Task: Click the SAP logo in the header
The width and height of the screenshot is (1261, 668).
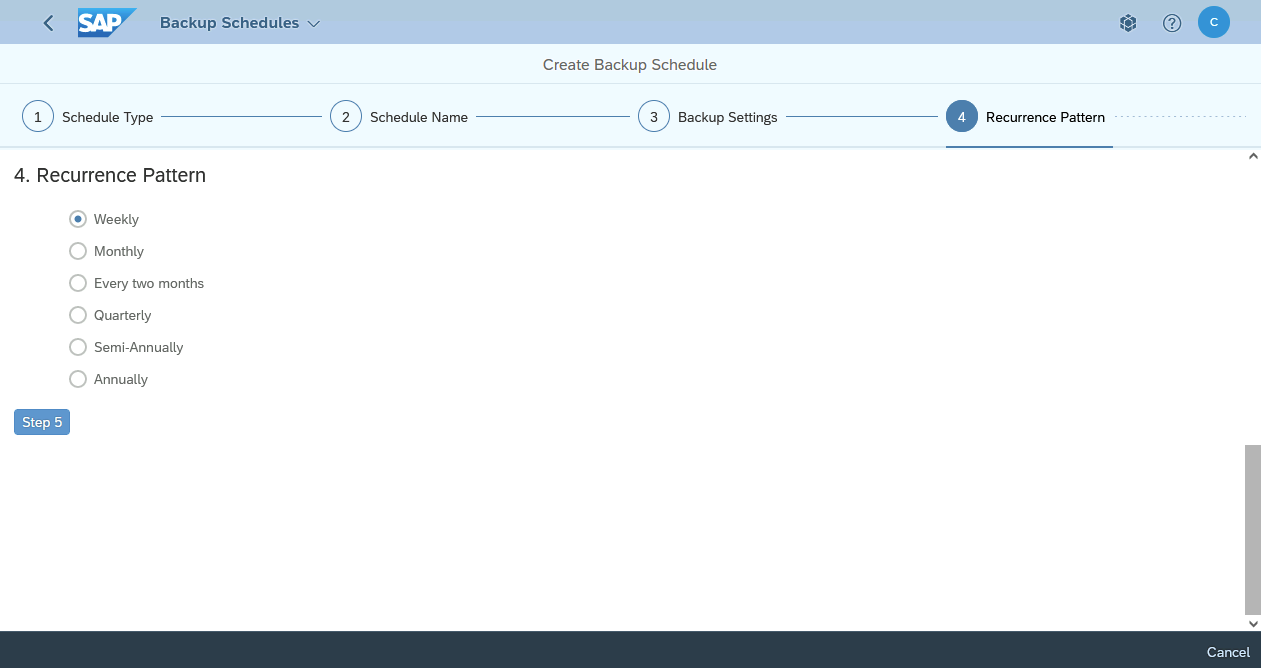Action: point(107,22)
